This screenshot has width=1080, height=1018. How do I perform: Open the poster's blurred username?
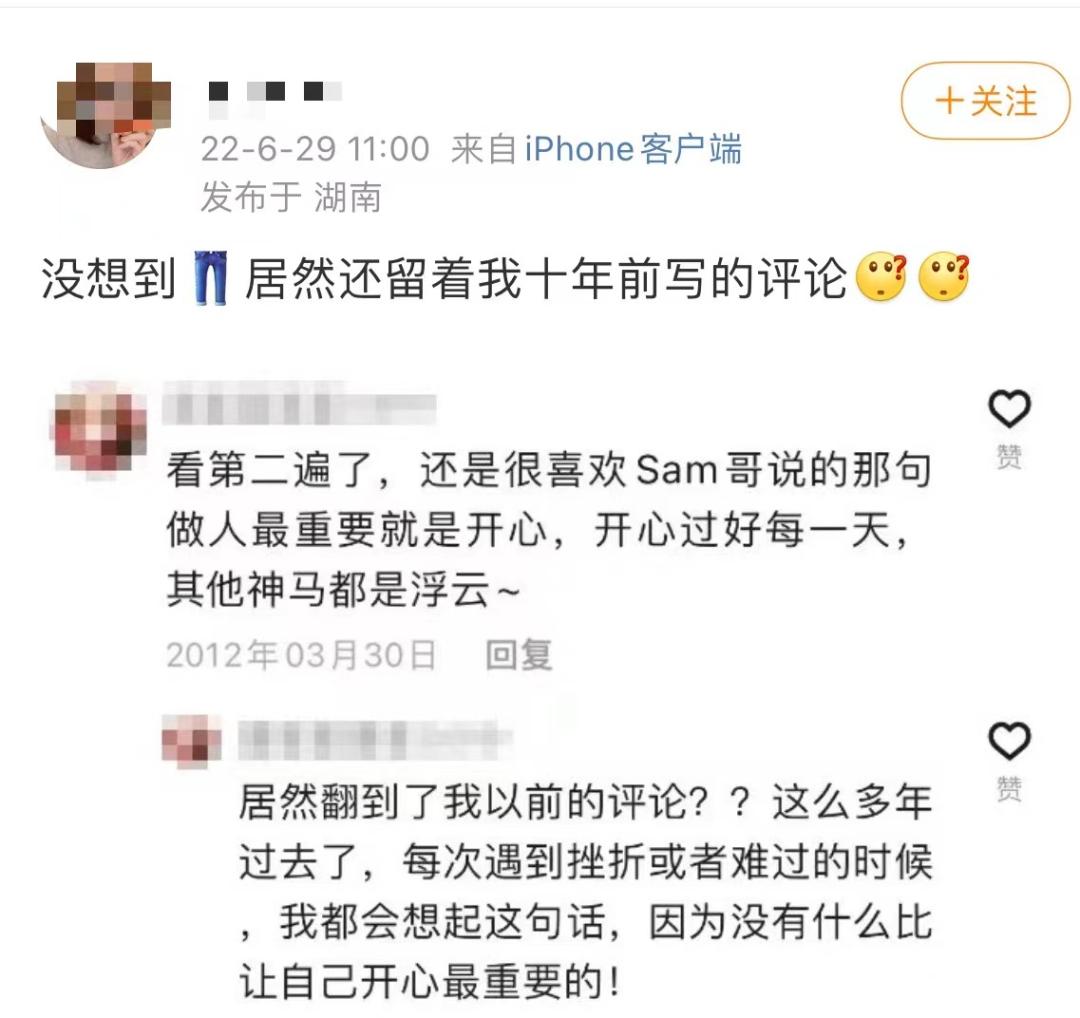[x=275, y=93]
